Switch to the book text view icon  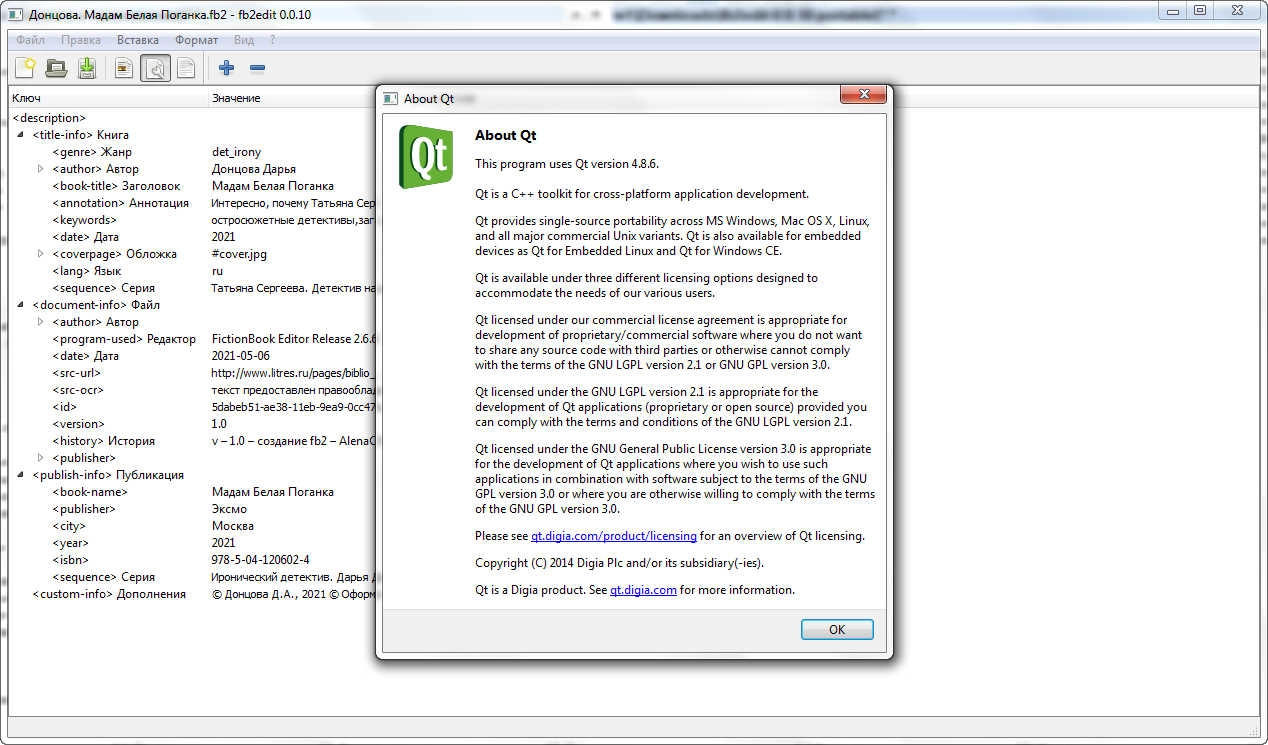coord(124,68)
